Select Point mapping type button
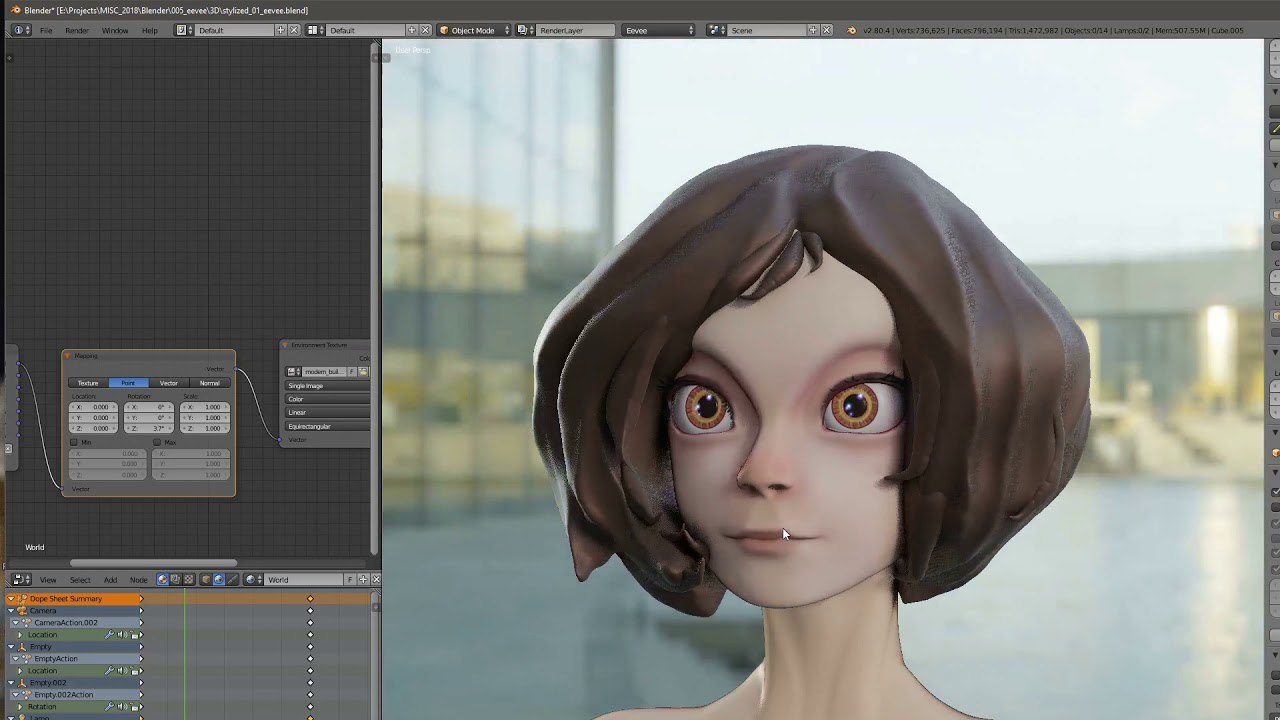The height and width of the screenshot is (720, 1280). [x=128, y=383]
